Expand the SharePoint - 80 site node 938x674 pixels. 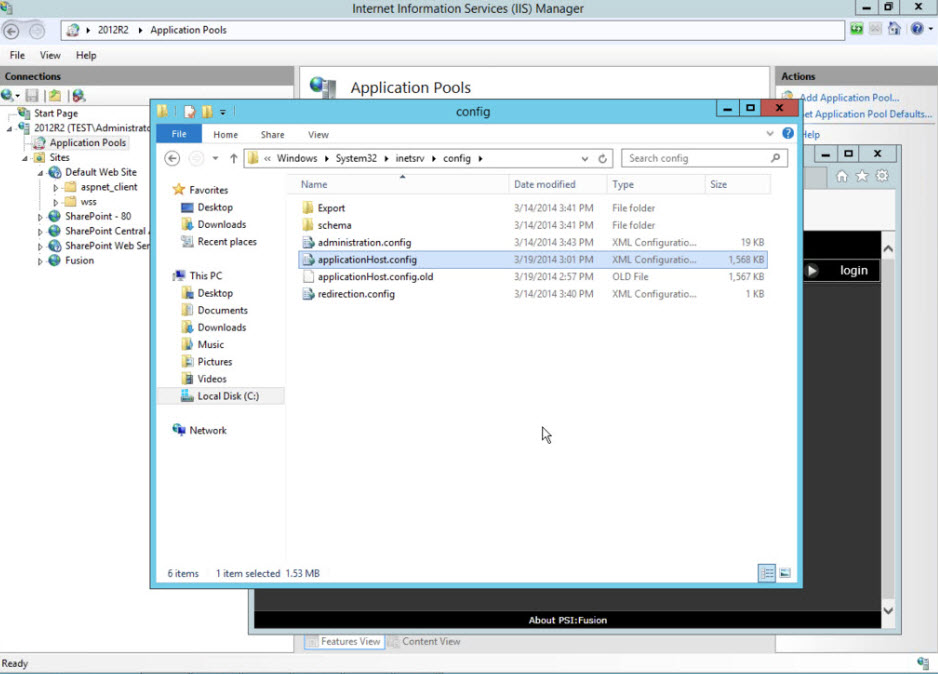point(40,217)
